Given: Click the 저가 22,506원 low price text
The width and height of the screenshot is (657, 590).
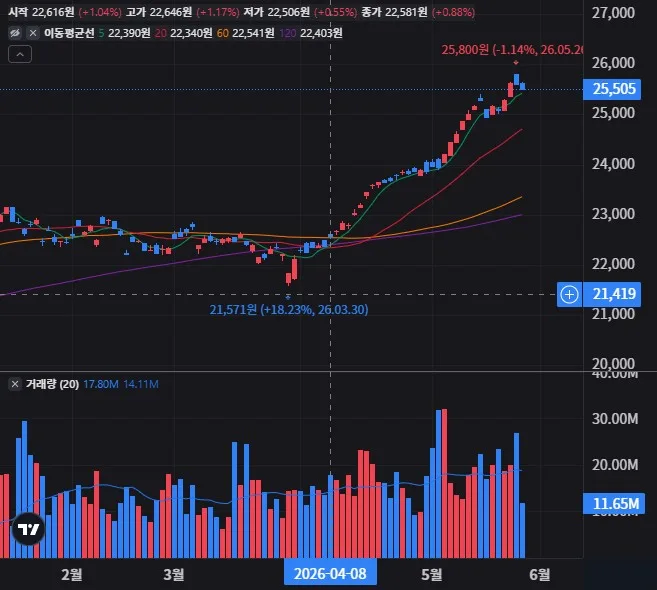Looking at the screenshot, I should (x=277, y=12).
